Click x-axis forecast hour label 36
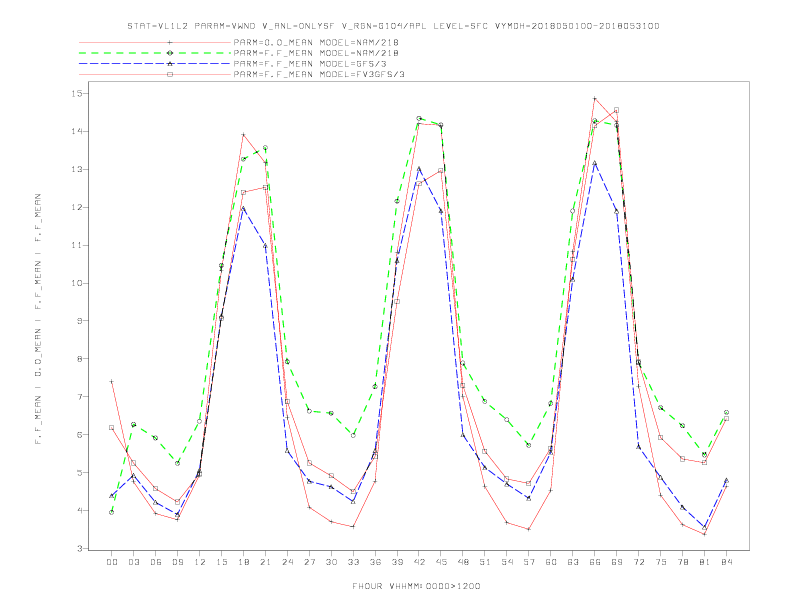The width and height of the screenshot is (792, 612). coord(375,562)
